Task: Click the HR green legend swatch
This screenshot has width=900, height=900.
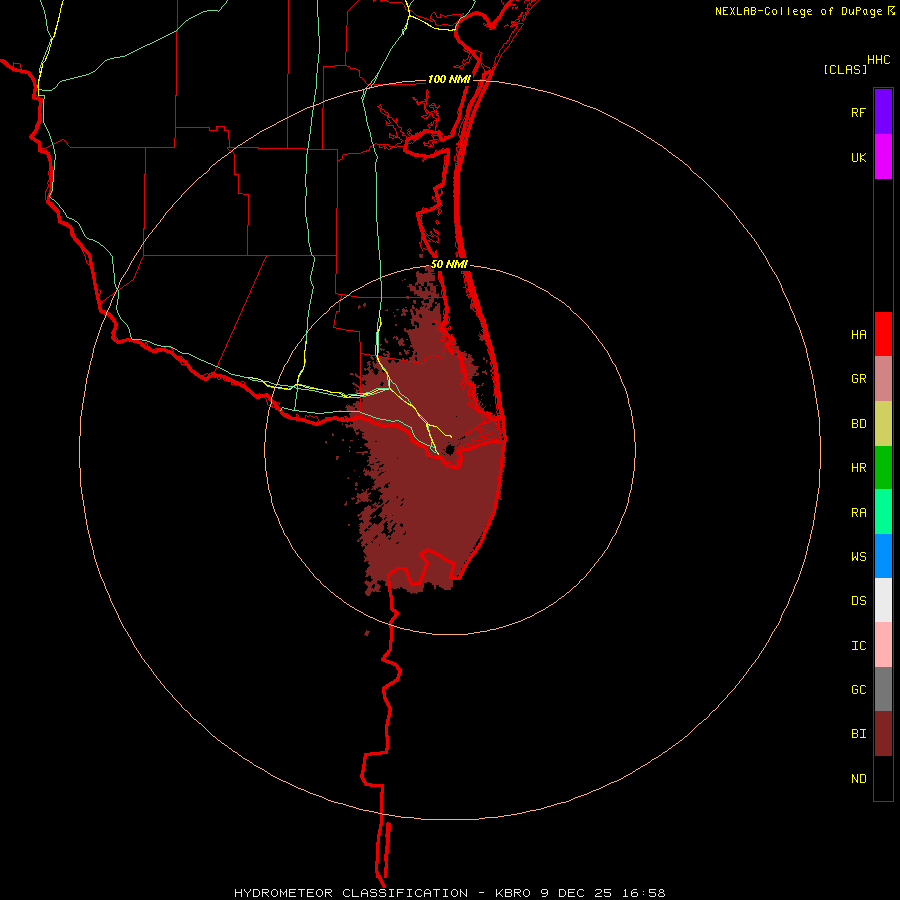Action: coord(883,468)
